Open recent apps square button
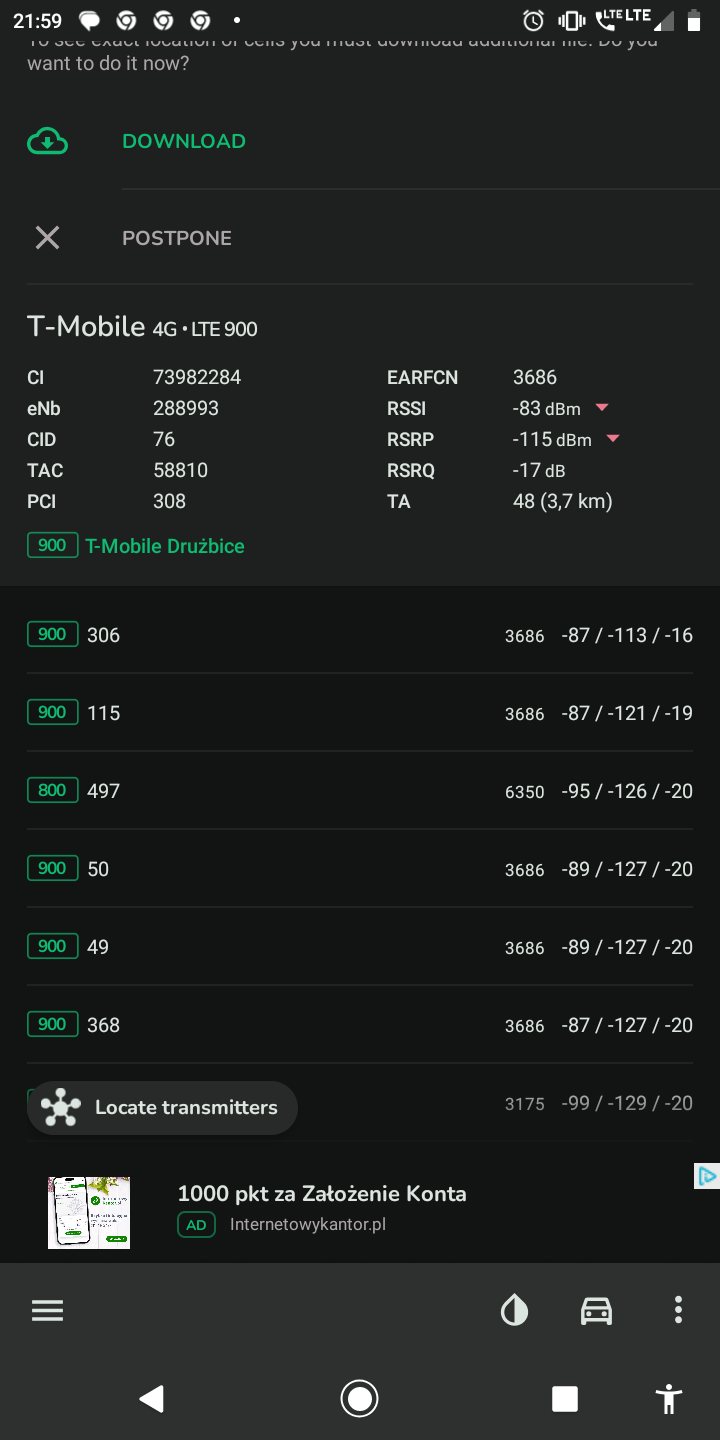 pyautogui.click(x=565, y=1398)
